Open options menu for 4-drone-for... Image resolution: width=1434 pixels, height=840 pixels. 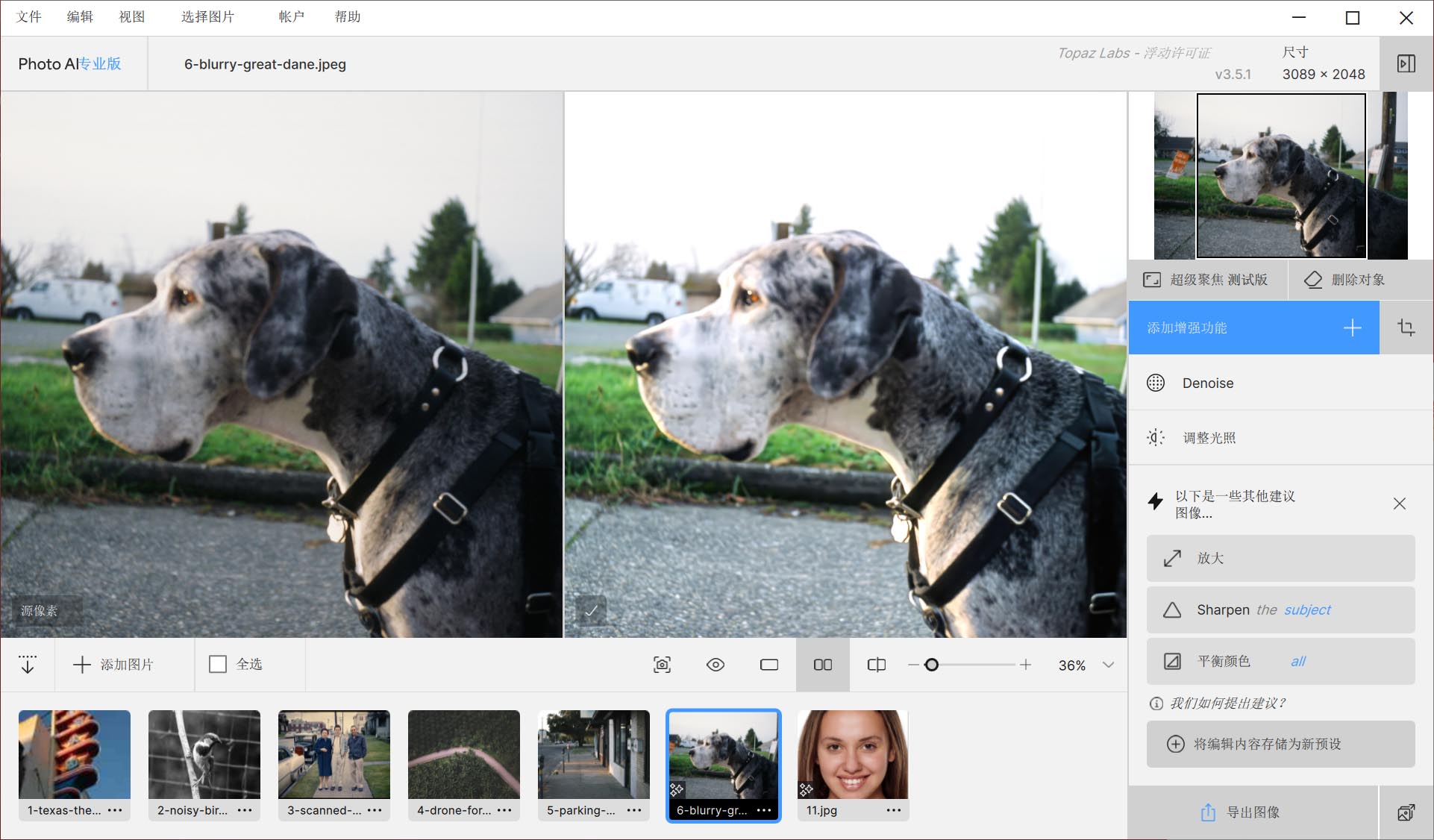click(x=504, y=810)
